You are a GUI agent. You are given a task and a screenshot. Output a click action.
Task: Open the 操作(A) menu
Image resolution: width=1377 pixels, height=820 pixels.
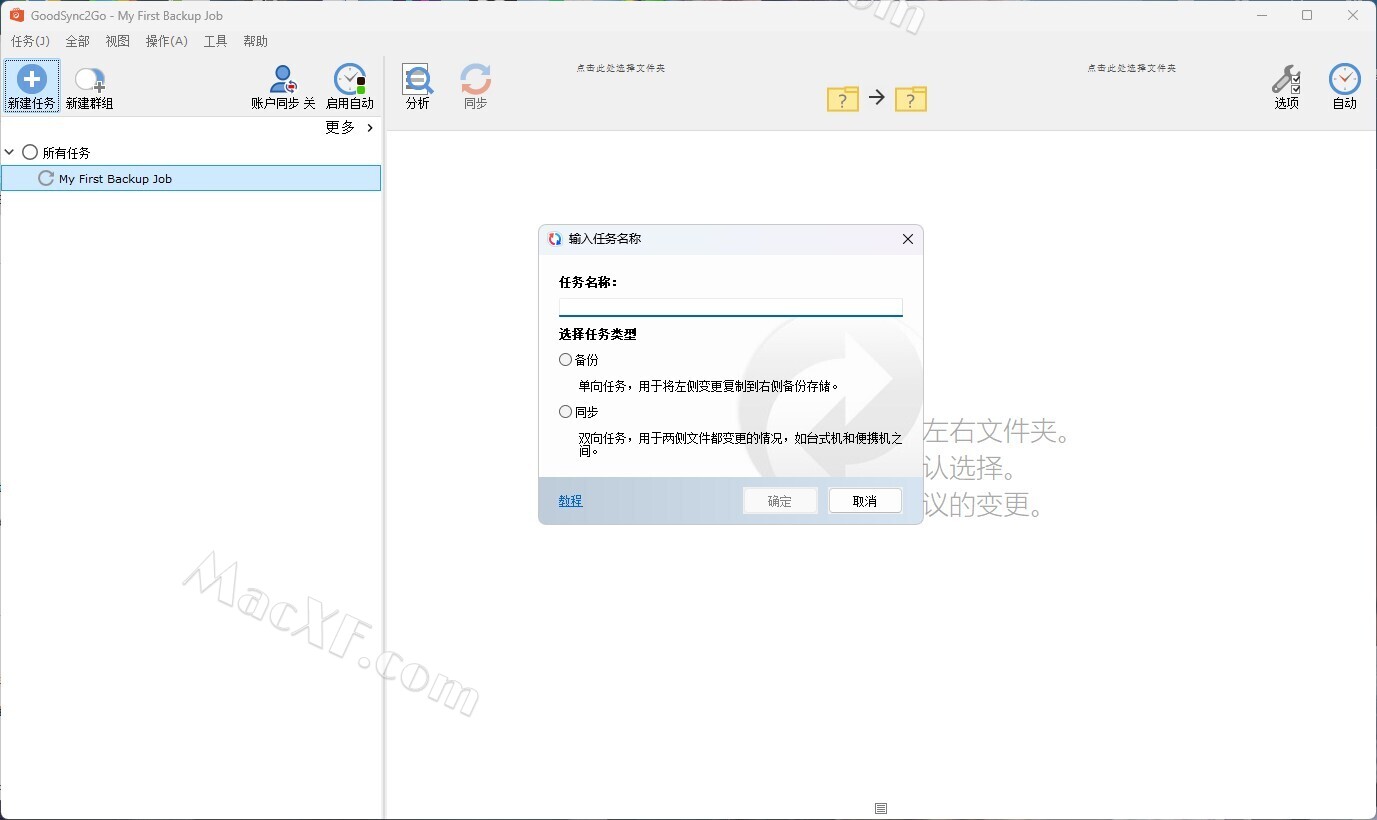(x=166, y=41)
